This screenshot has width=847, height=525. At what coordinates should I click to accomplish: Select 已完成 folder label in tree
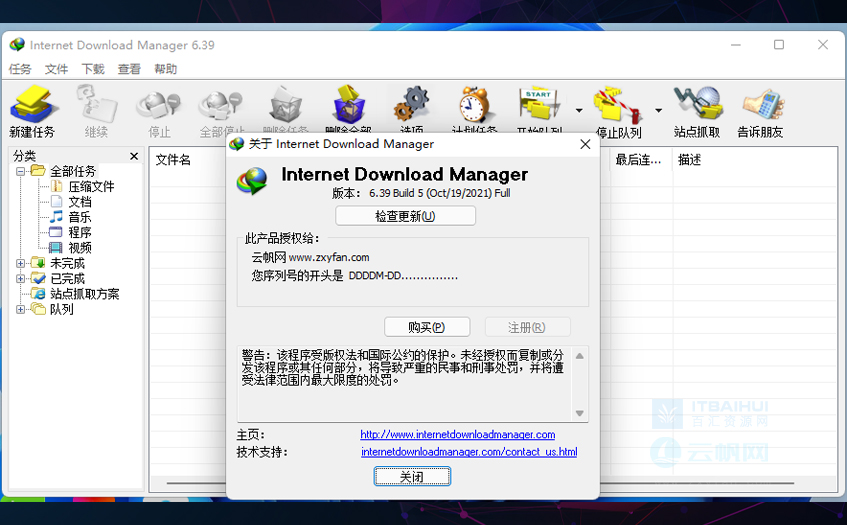(68, 279)
